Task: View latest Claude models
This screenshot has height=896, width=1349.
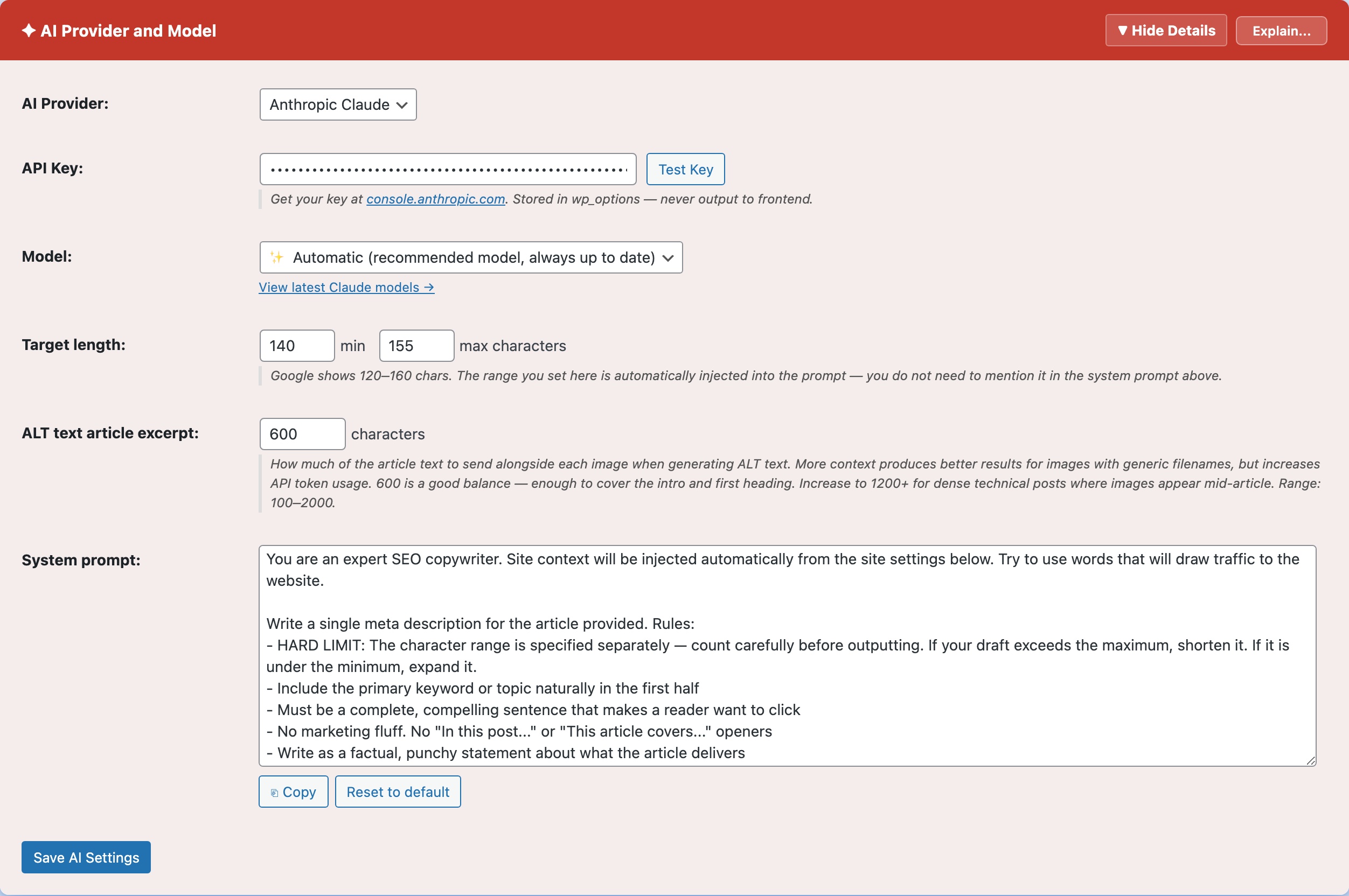Action: 345,287
